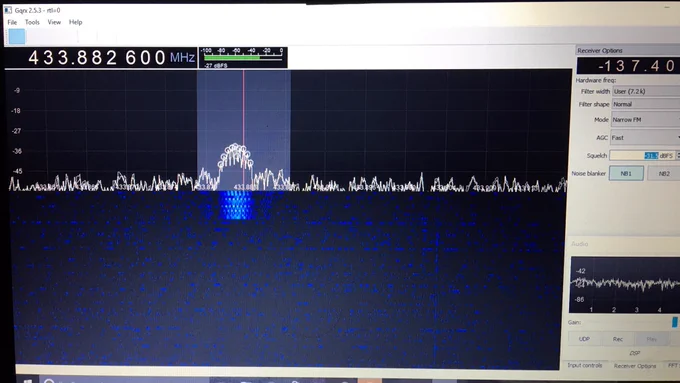Open the Tools menu

[x=32, y=22]
